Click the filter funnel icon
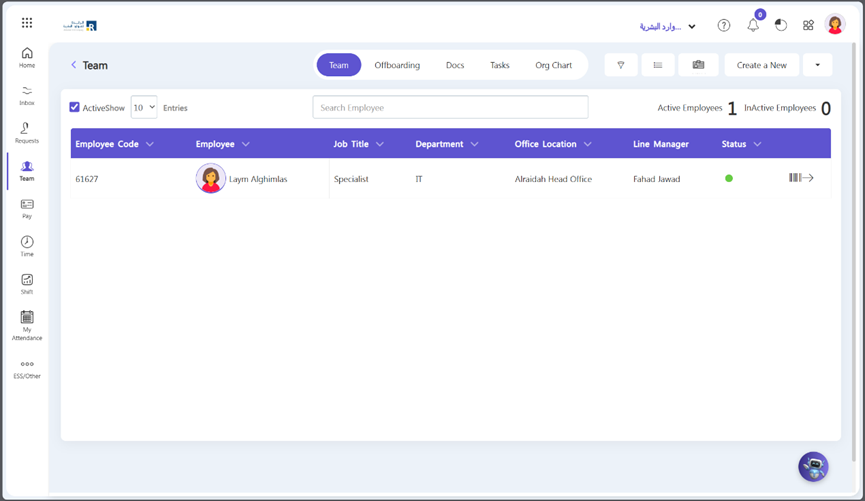This screenshot has width=865, height=501. click(x=621, y=65)
